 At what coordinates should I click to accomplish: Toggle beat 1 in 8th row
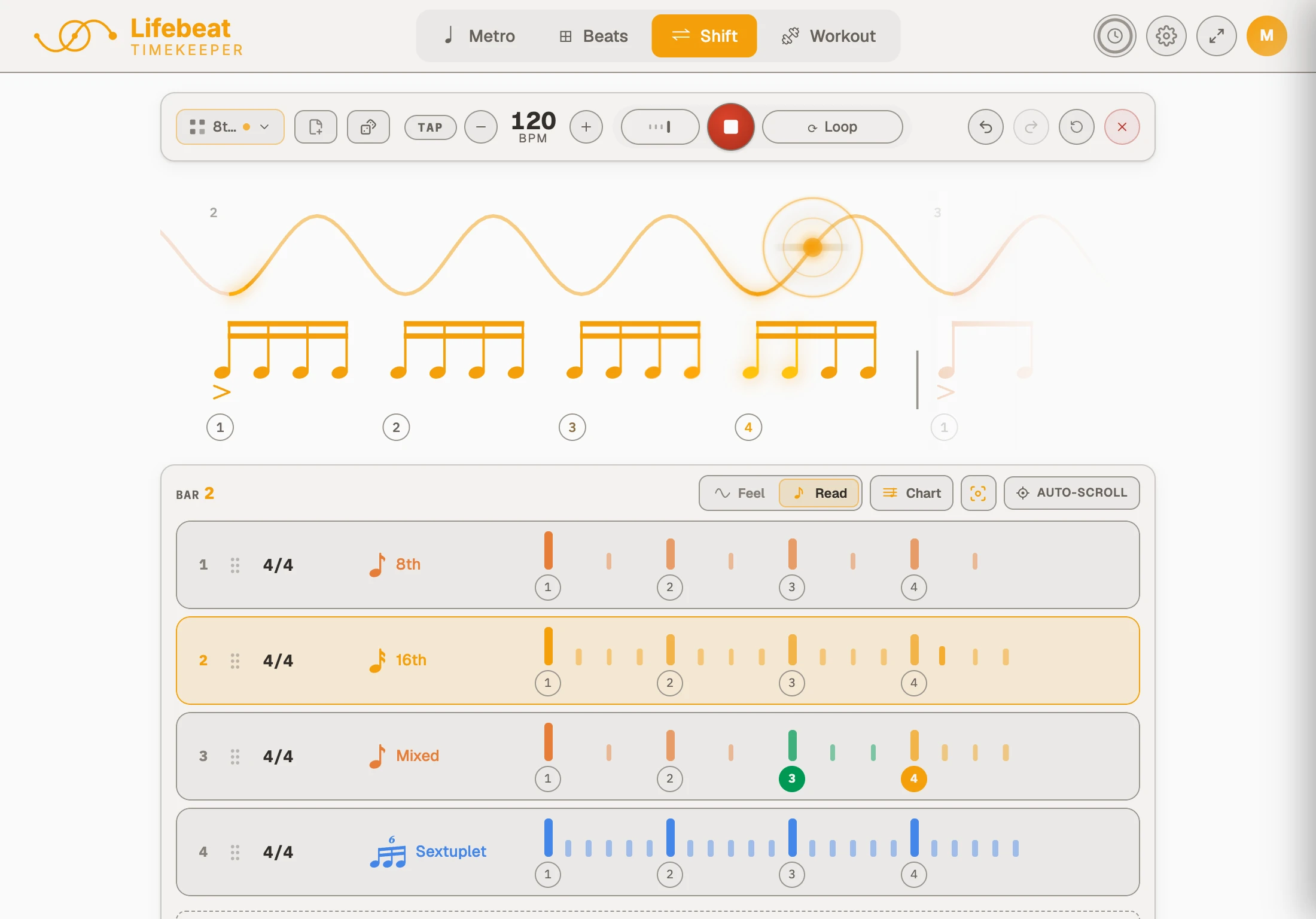[x=547, y=587]
